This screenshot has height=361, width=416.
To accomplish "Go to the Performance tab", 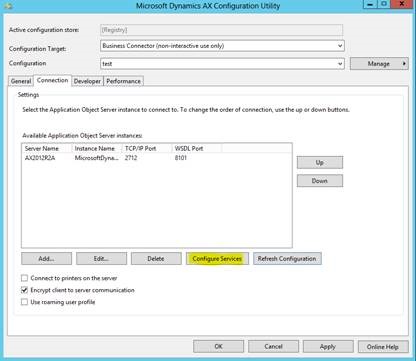I will tap(123, 81).
